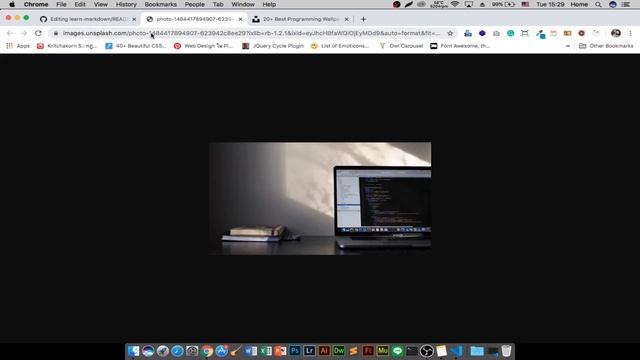640x360 pixels.
Task: Click the images.unsplash.com address bar
Action: [251, 33]
